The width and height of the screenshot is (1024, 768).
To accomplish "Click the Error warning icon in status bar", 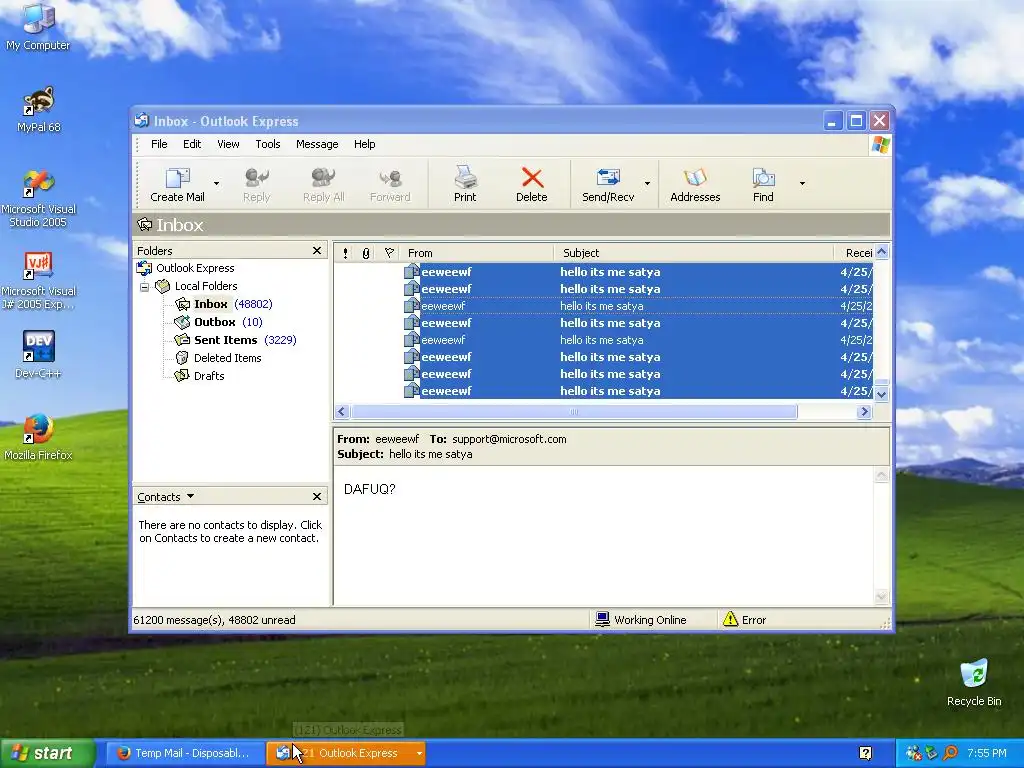I will click(730, 619).
